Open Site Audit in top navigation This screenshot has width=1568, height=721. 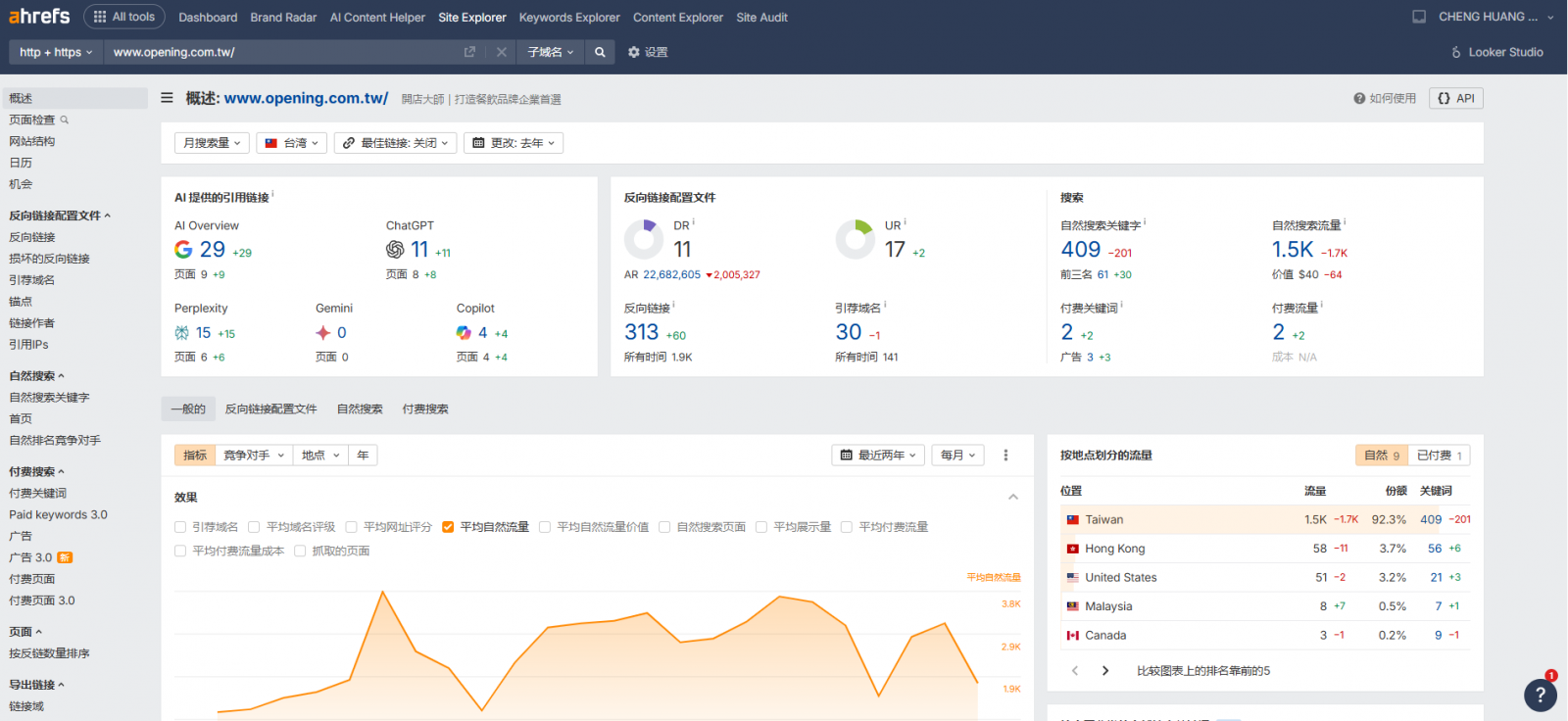pyautogui.click(x=762, y=17)
